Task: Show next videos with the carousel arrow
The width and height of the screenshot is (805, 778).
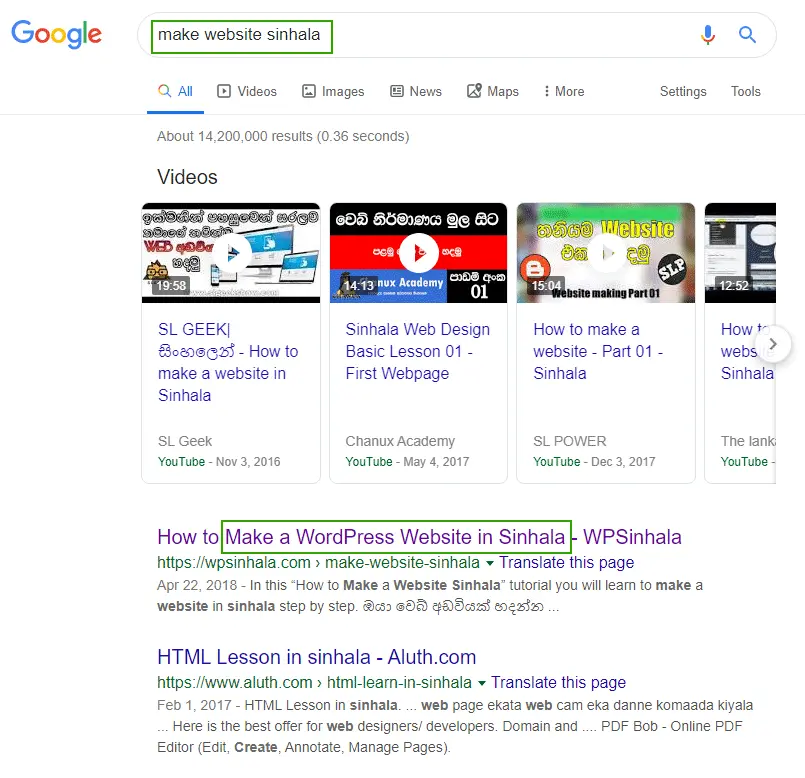Action: pos(773,344)
